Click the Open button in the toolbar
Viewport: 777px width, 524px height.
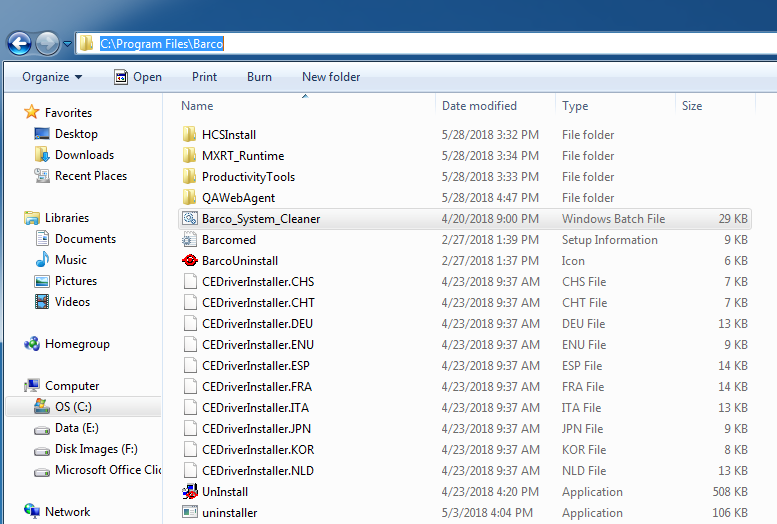click(x=138, y=77)
